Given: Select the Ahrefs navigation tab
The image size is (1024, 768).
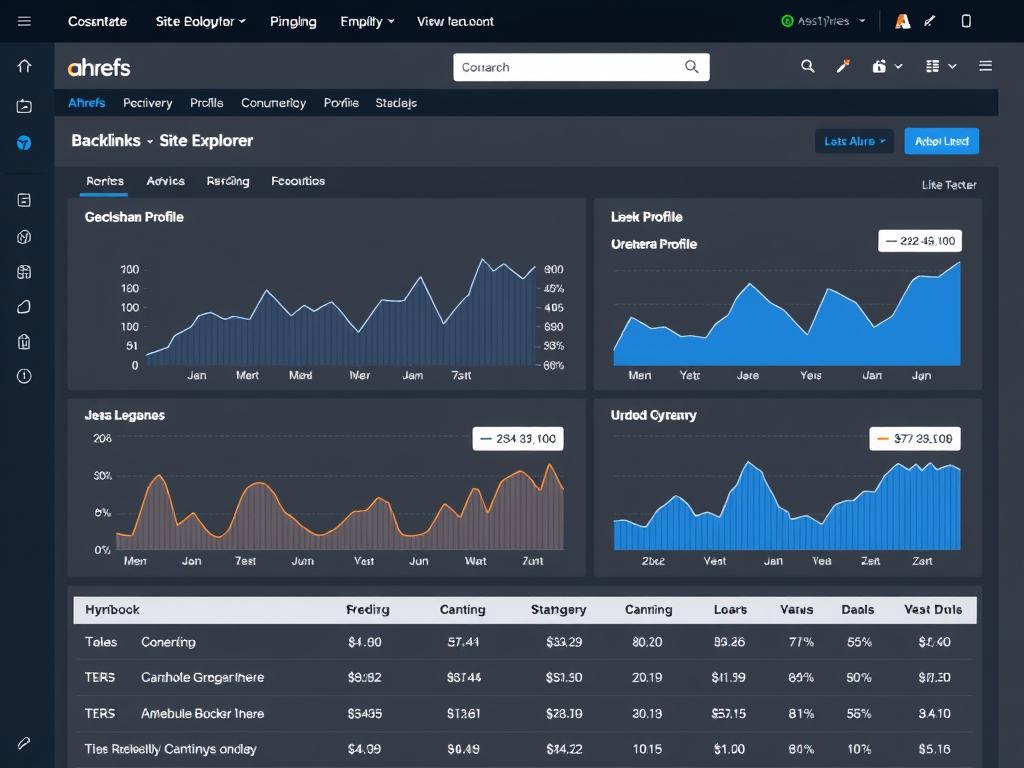Looking at the screenshot, I should [87, 103].
